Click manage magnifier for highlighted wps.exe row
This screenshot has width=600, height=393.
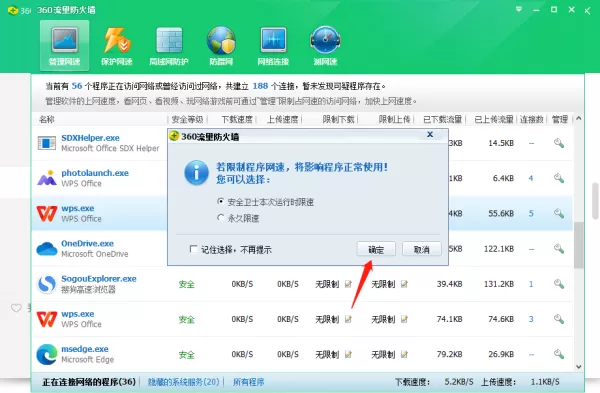(x=559, y=214)
